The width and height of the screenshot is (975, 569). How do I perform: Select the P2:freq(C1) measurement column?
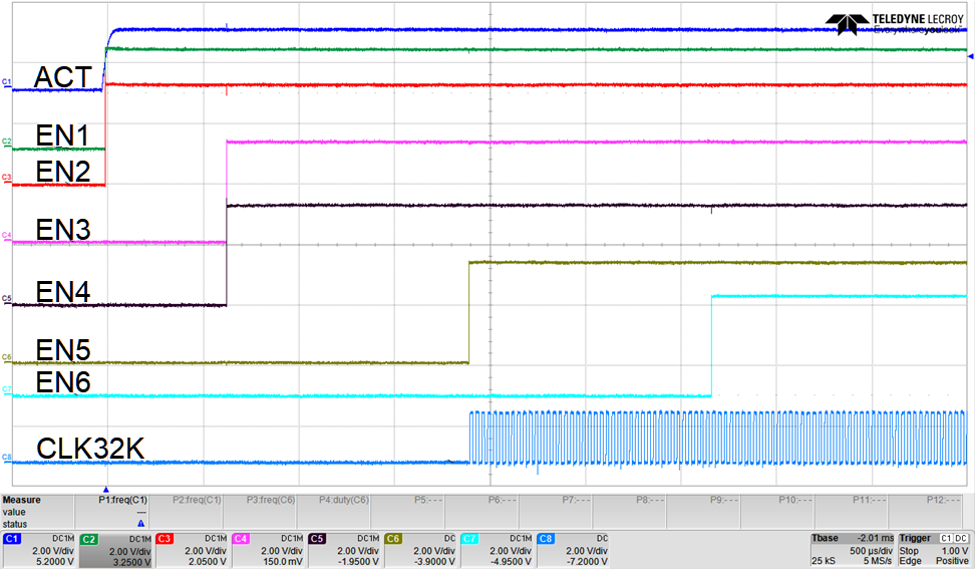point(197,499)
